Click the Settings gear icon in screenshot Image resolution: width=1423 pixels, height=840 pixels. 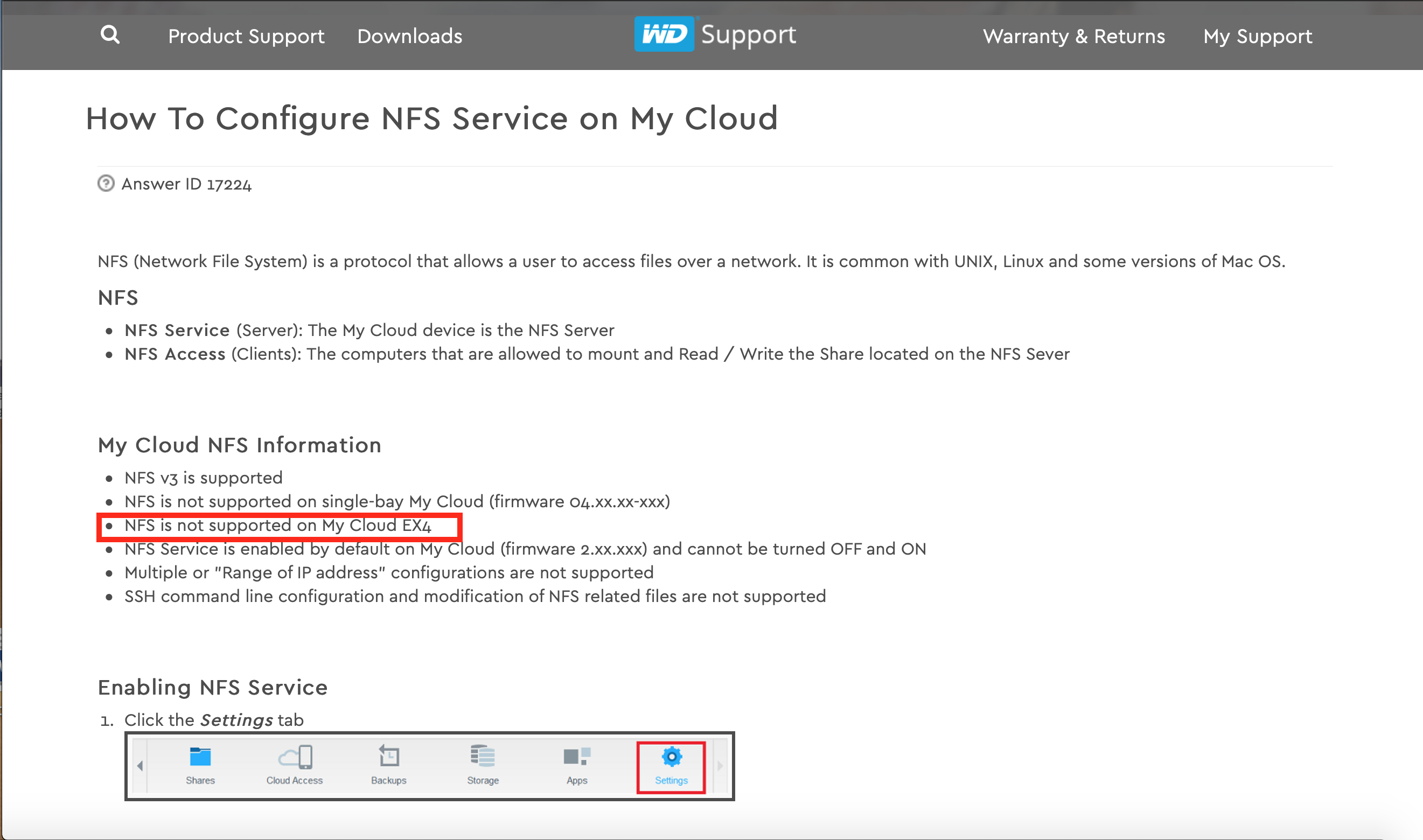point(672,756)
